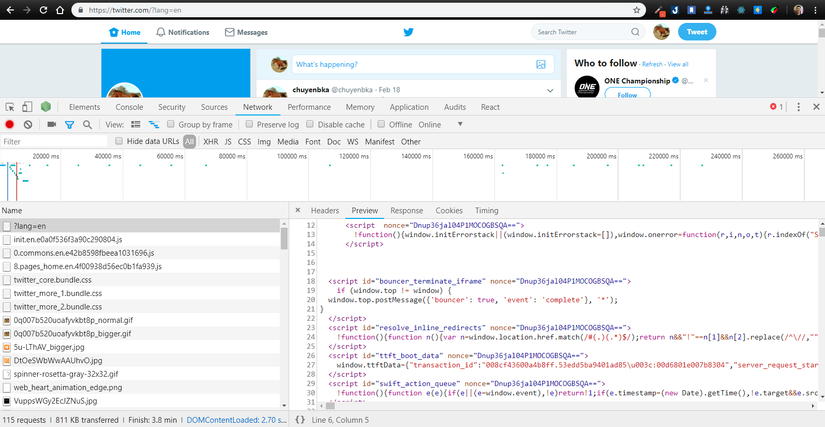Select the Response tab
The height and width of the screenshot is (427, 825).
pyautogui.click(x=407, y=210)
